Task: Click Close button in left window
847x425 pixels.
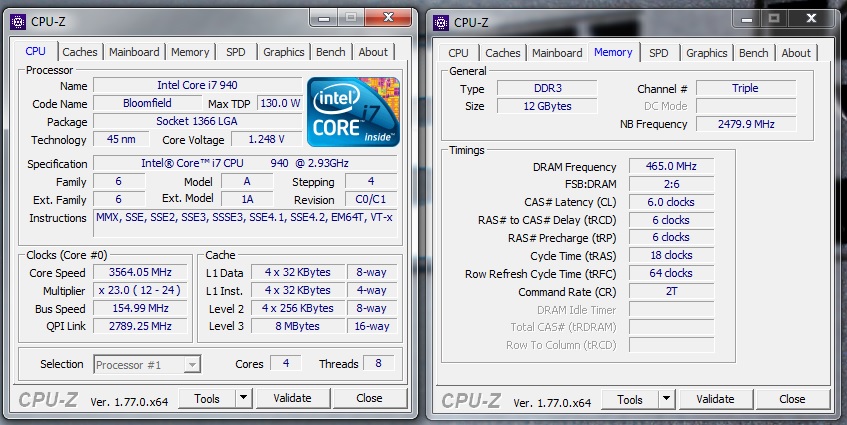Action: pos(369,399)
